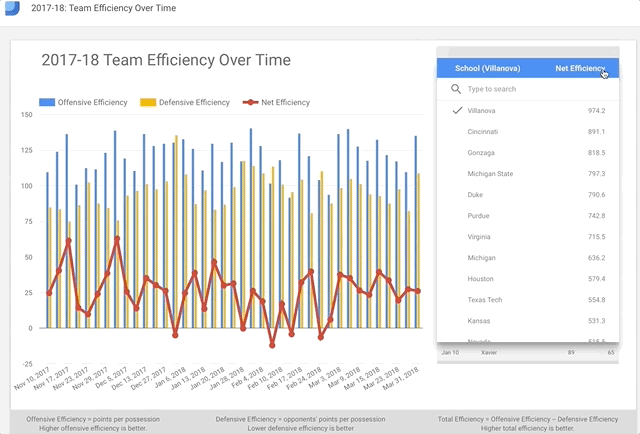Click the Mar 31, 2018 axis label
The image size is (640, 434).
coord(401,378)
